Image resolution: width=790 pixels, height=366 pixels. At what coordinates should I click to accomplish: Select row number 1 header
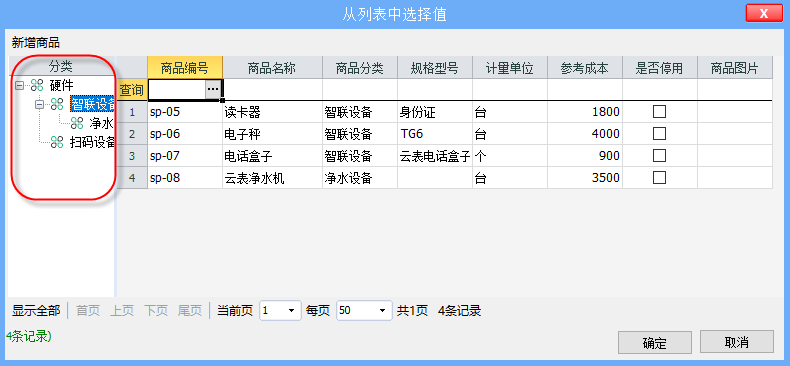pos(132,112)
